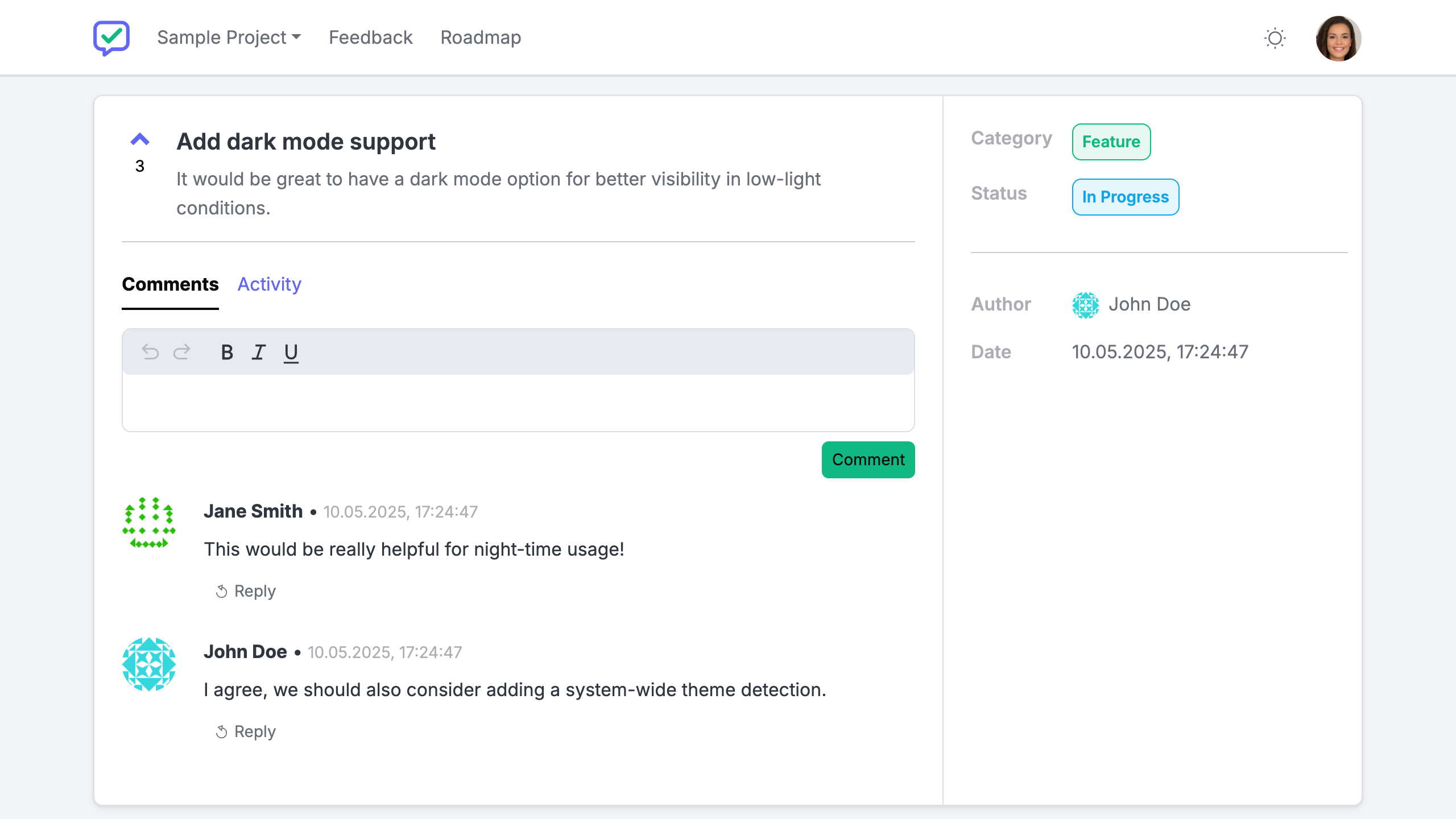
Task: Reply to John Doe's comment
Action: click(x=246, y=732)
